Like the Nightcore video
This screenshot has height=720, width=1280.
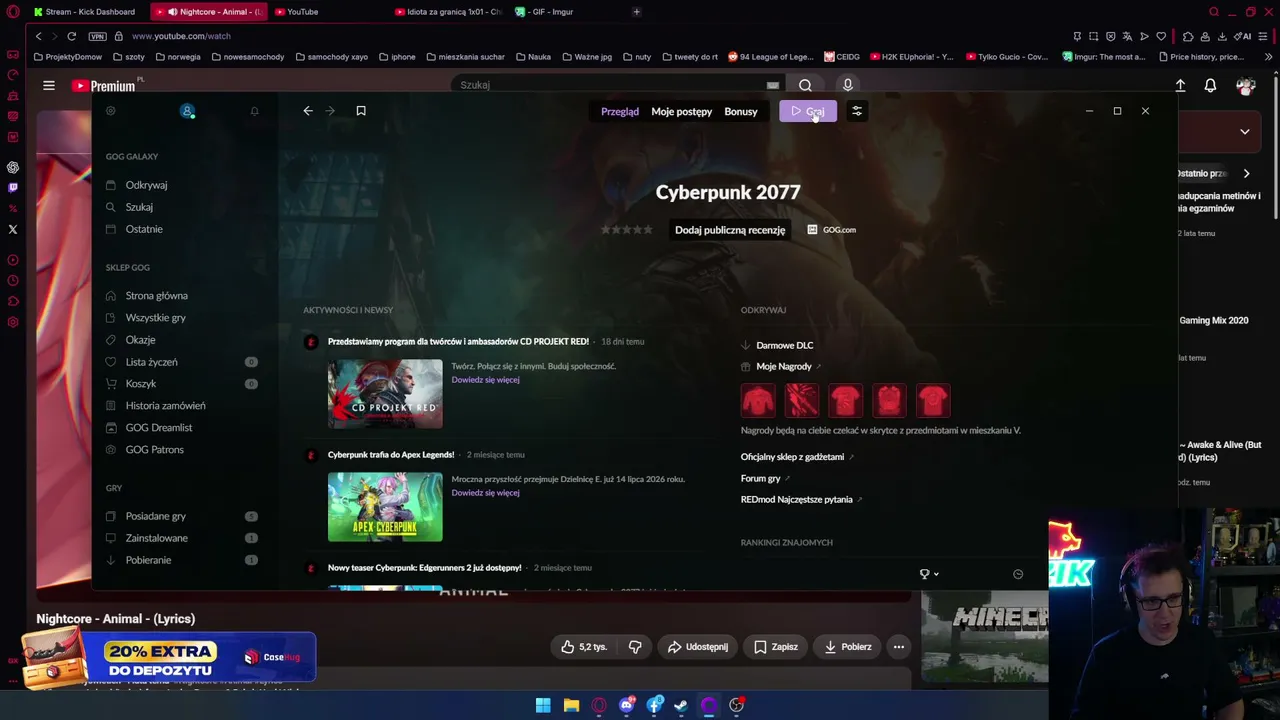point(584,647)
